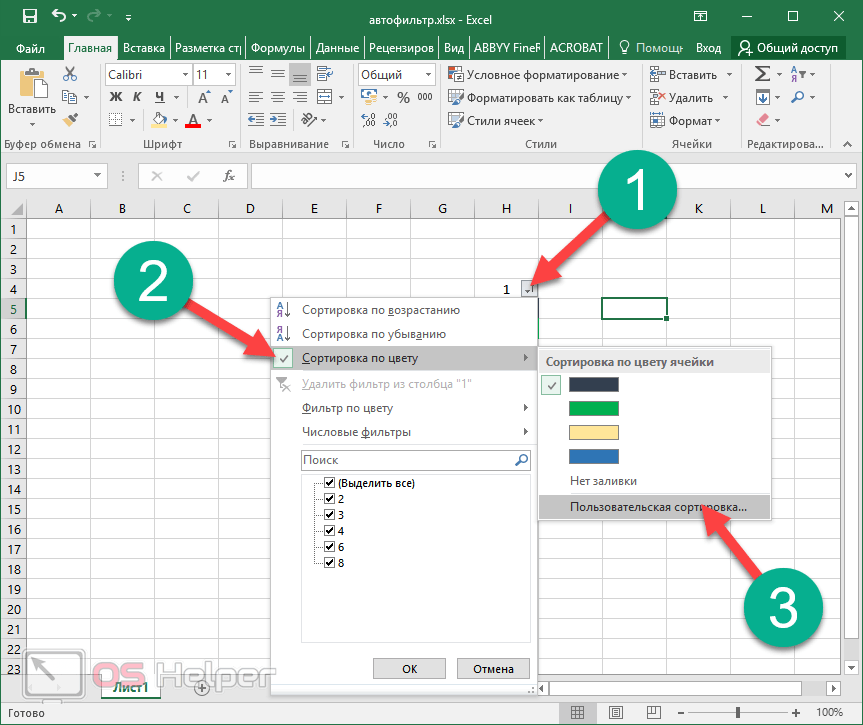This screenshot has width=863, height=725.
Task: Toggle bold formatting (Ж)
Action: click(x=115, y=97)
